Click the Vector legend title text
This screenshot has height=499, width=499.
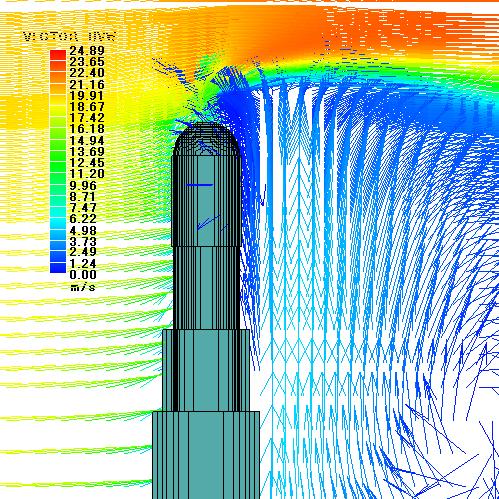(x=70, y=36)
